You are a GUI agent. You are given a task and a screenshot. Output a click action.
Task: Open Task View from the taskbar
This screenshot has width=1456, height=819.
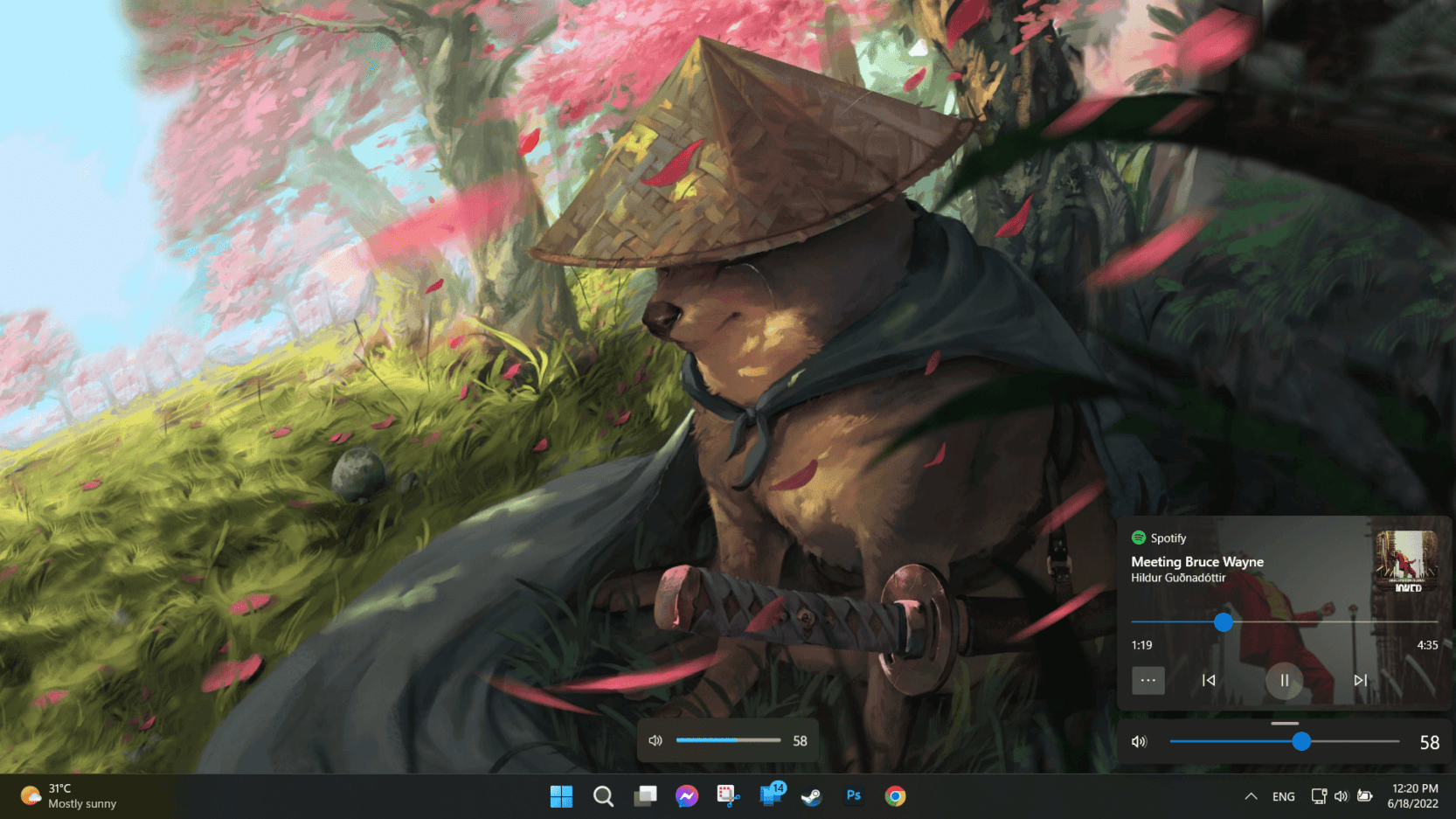pos(645,796)
